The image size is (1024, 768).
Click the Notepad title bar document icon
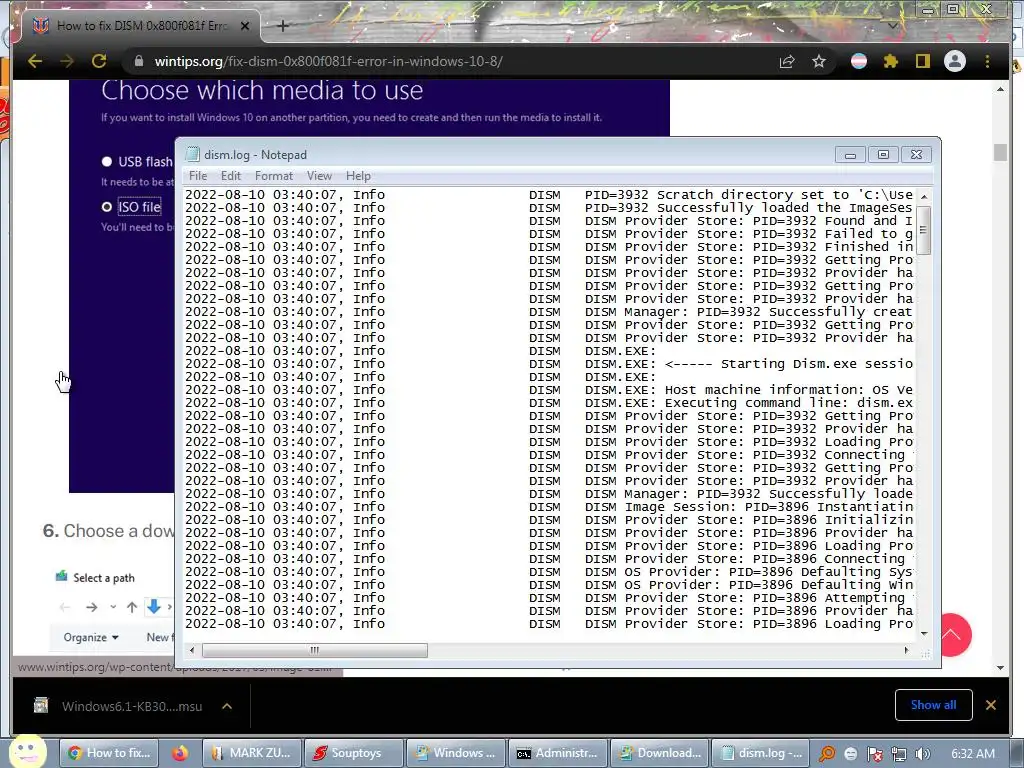coord(192,154)
